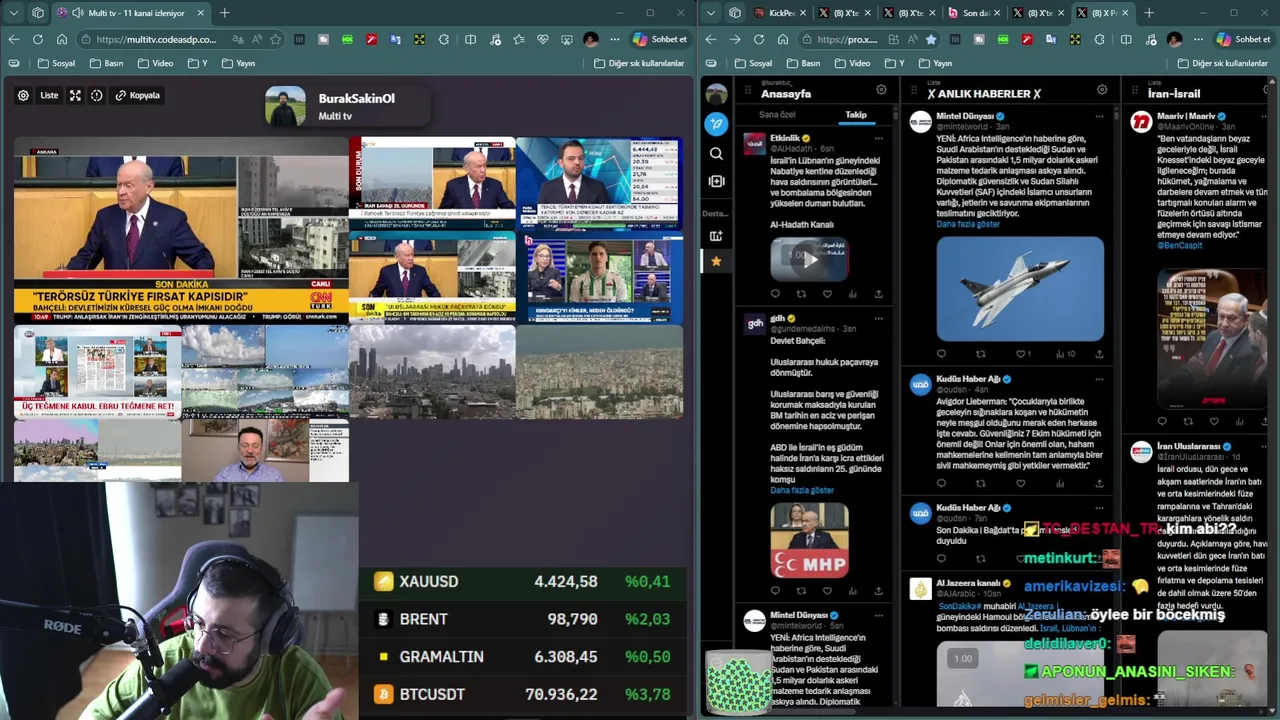Open a new tab in left browser
1280x720 pixels.
pyautogui.click(x=225, y=13)
